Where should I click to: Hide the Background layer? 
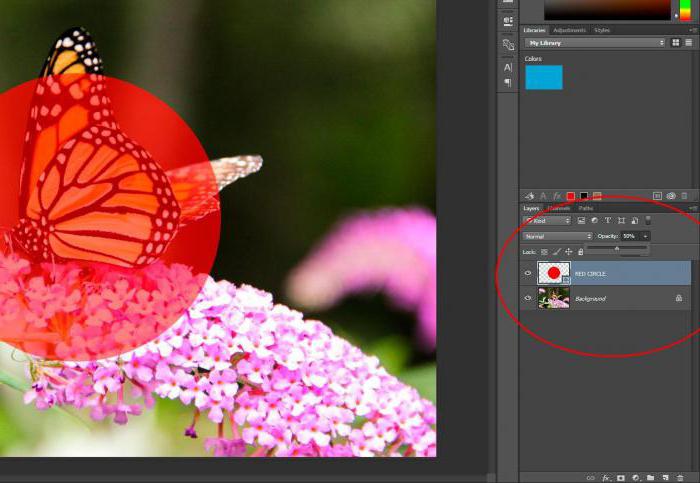click(x=528, y=298)
